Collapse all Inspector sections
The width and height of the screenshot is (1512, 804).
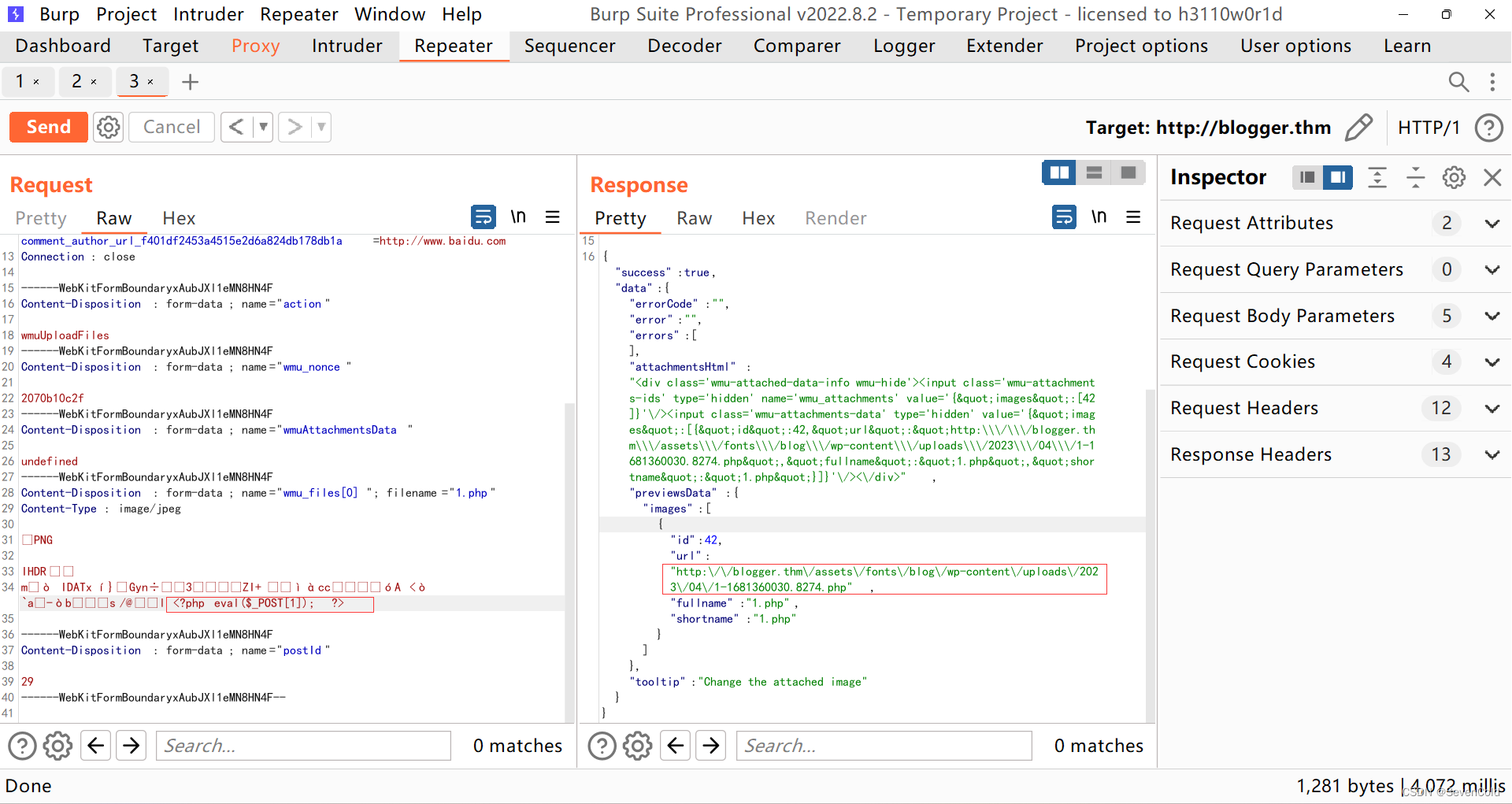point(1415,177)
